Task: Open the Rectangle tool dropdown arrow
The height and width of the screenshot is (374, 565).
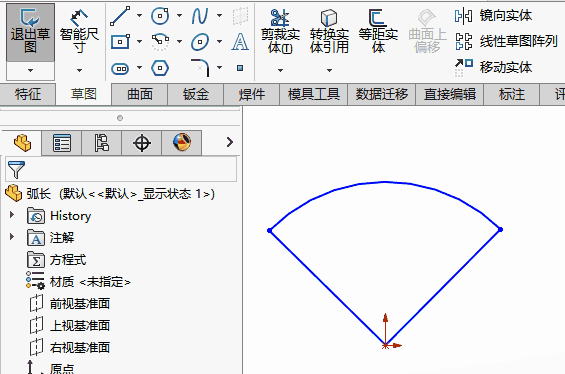Action: (x=139, y=41)
